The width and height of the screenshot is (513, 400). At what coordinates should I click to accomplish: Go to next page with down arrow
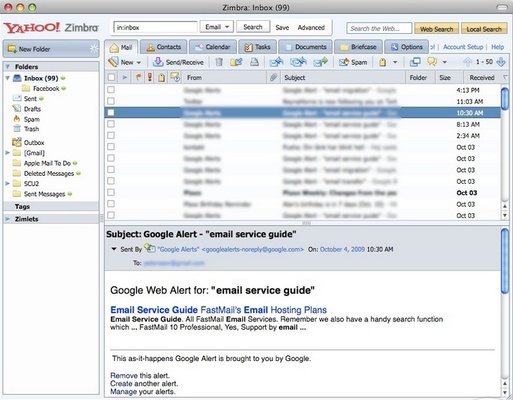point(501,62)
